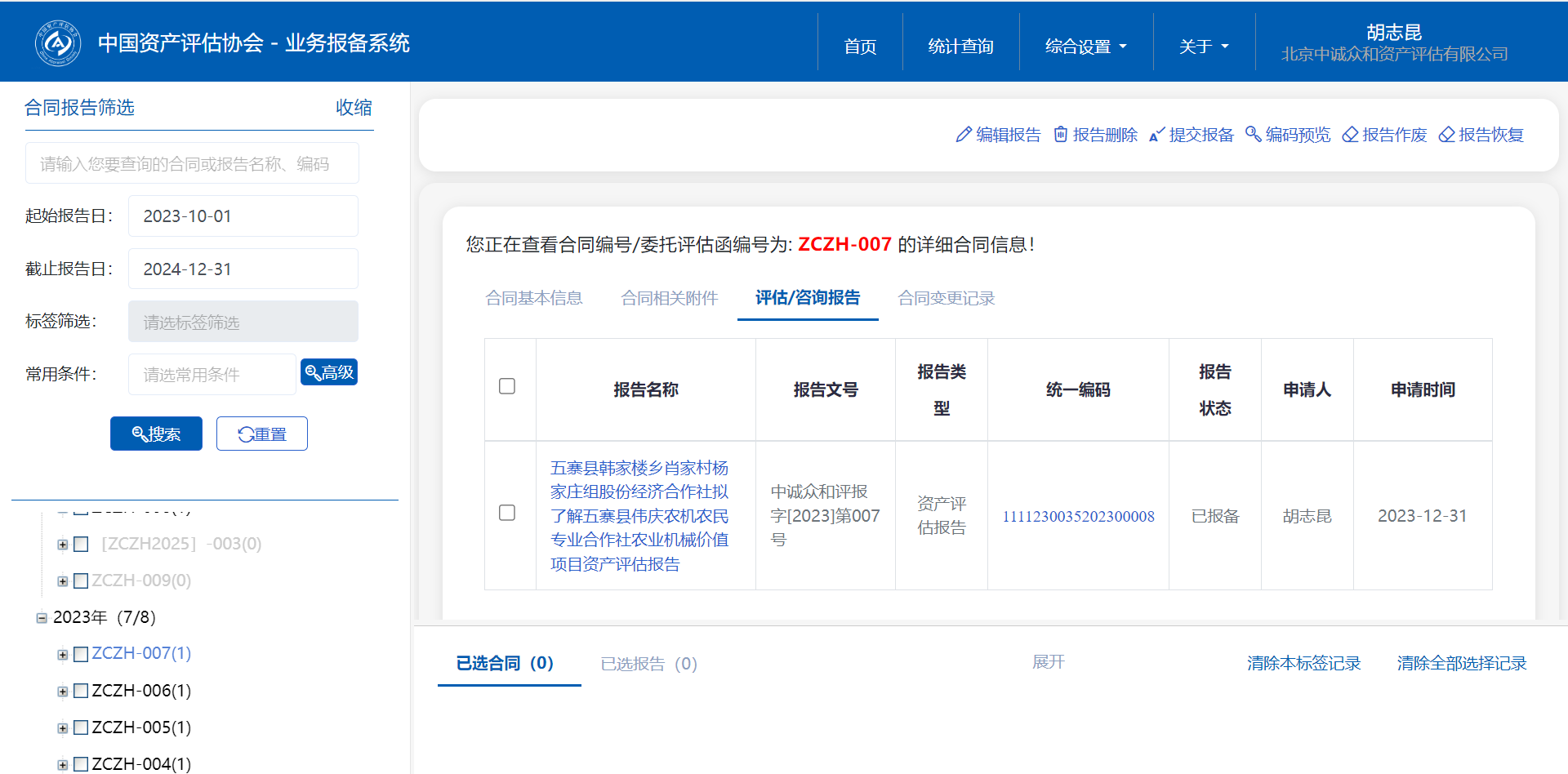The image size is (1568, 774).
Task: Collapse the 2023年 tree node
Action: (x=42, y=618)
